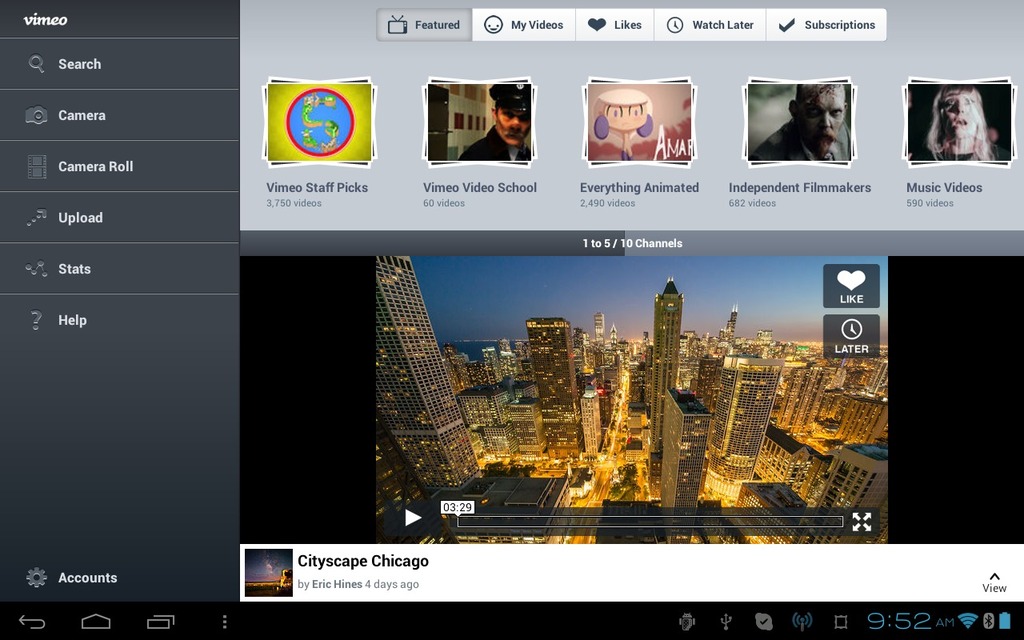Open Eric Hines profile link
Screen dimensions: 1024x640
point(337,584)
